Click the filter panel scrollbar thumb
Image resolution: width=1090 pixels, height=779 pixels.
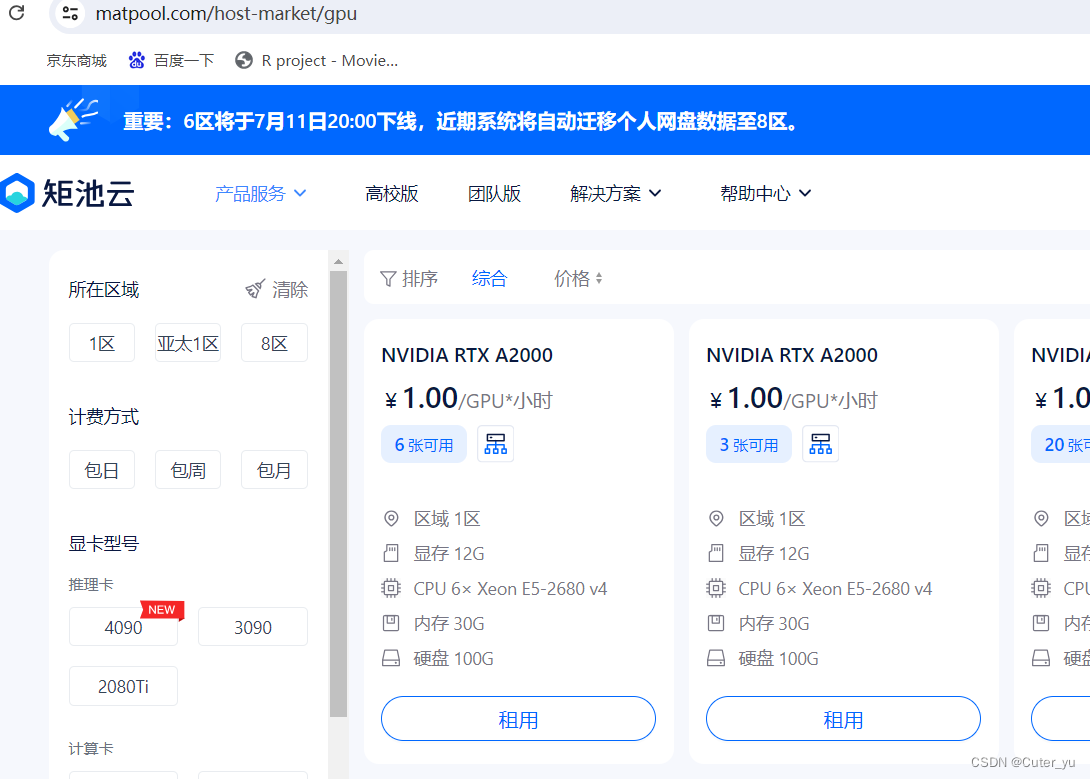coord(339,494)
